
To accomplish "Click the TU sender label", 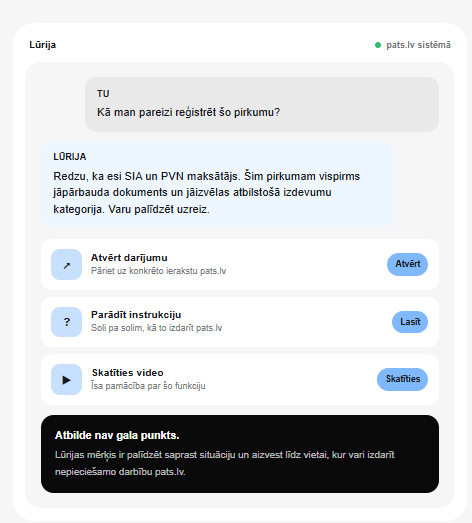I will (103, 94).
